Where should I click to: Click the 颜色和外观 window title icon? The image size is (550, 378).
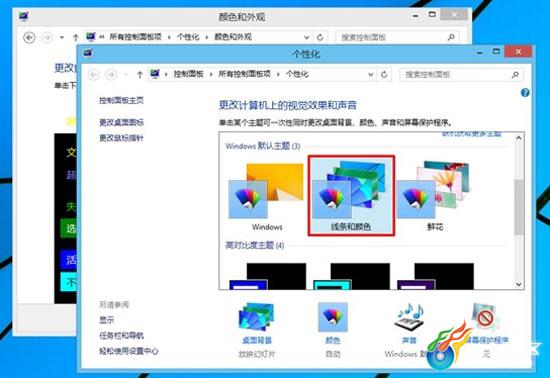coord(24,16)
